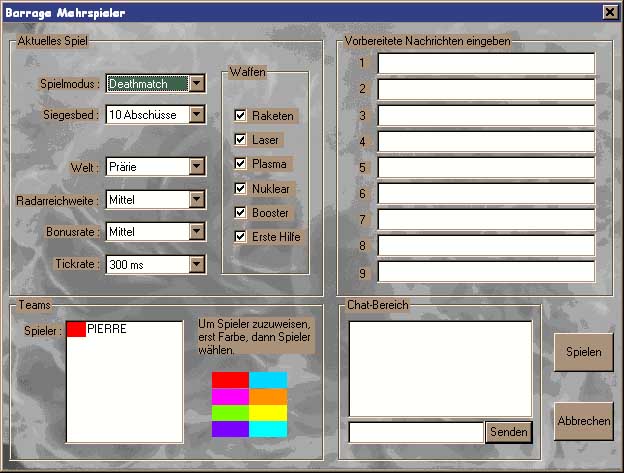Click the Senden chat button
624x473 pixels.
pyautogui.click(x=509, y=432)
